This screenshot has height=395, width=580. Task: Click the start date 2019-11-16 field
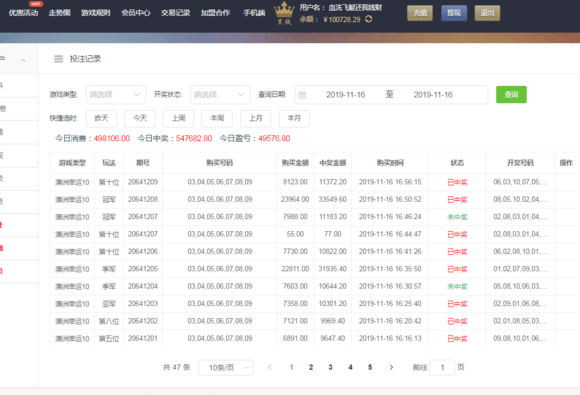345,95
